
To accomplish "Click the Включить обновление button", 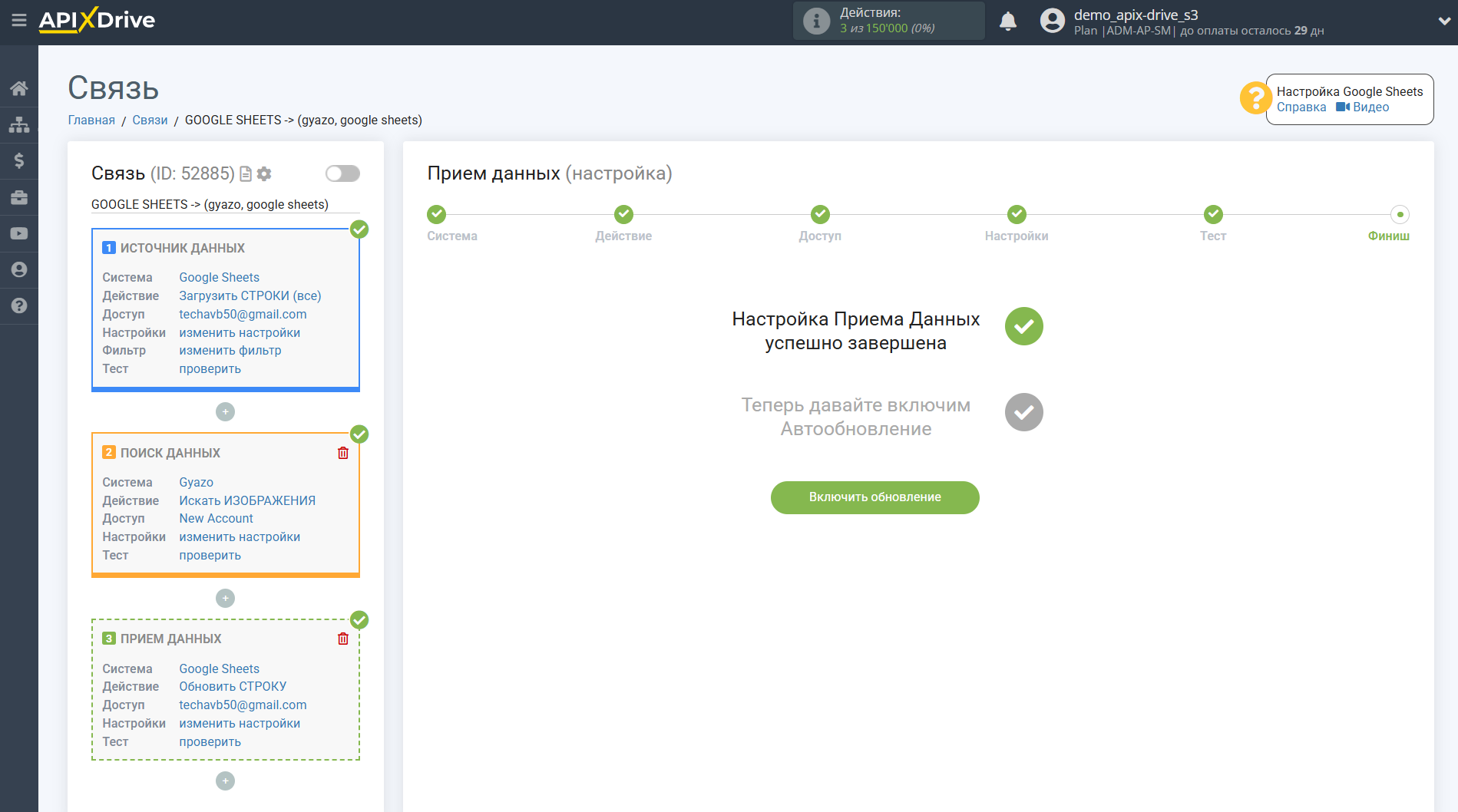I will pyautogui.click(x=874, y=497).
